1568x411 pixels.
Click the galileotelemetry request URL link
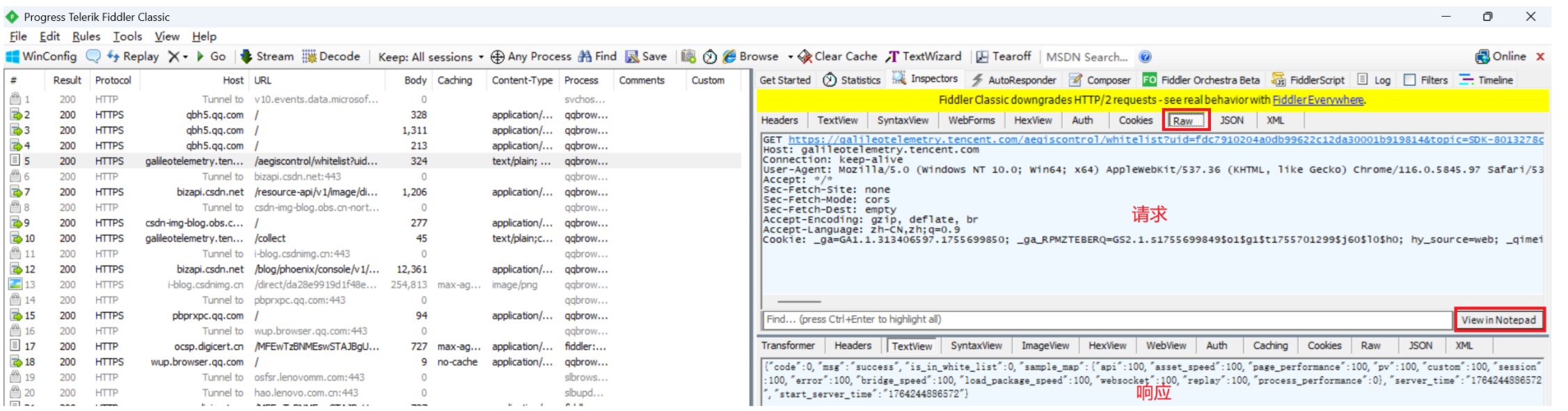pos(1166,140)
